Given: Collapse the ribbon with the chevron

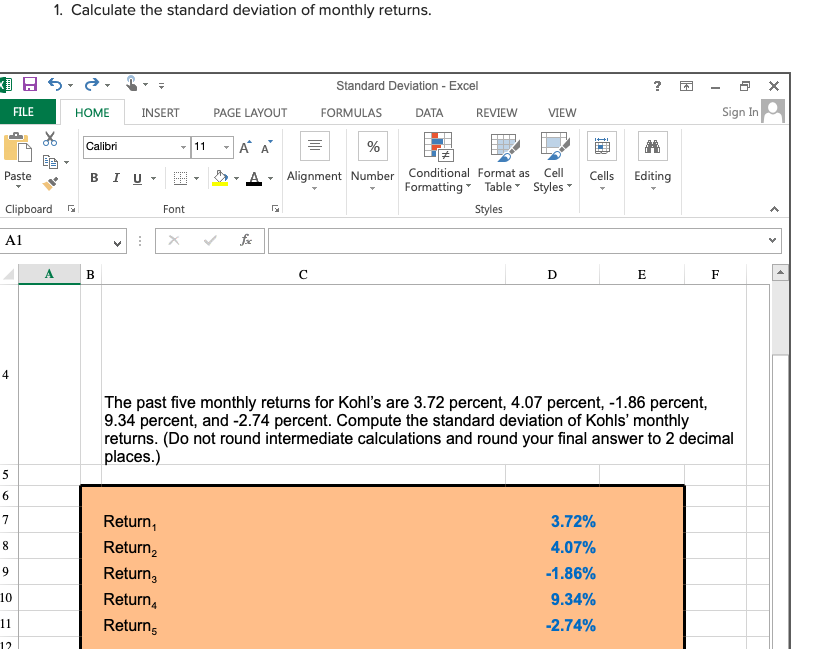Looking at the screenshot, I should (775, 210).
